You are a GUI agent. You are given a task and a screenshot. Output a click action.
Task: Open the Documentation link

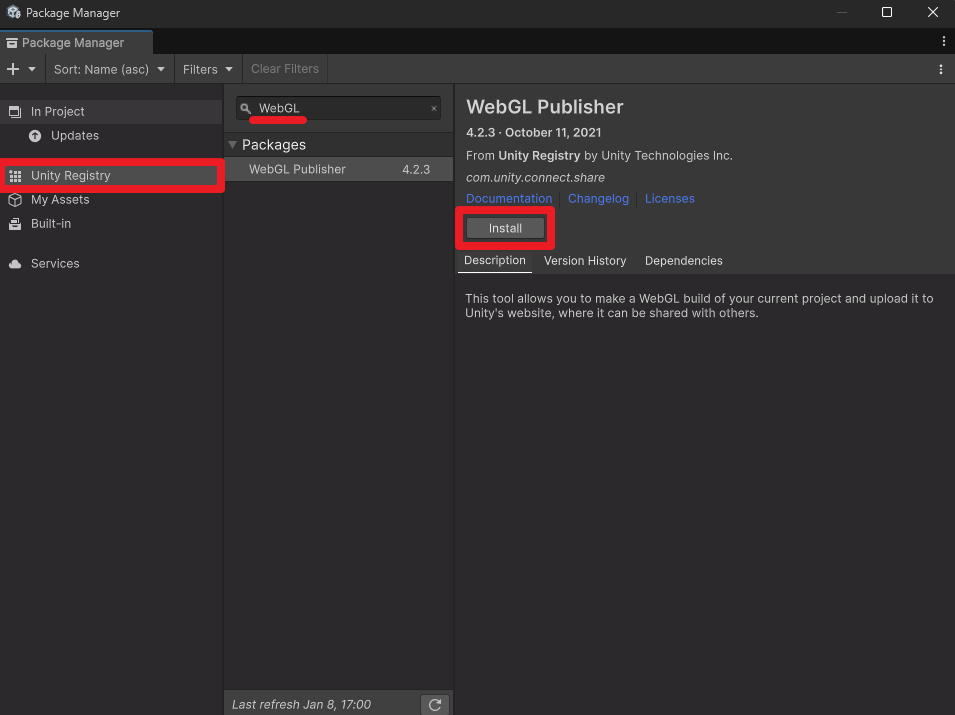point(509,199)
